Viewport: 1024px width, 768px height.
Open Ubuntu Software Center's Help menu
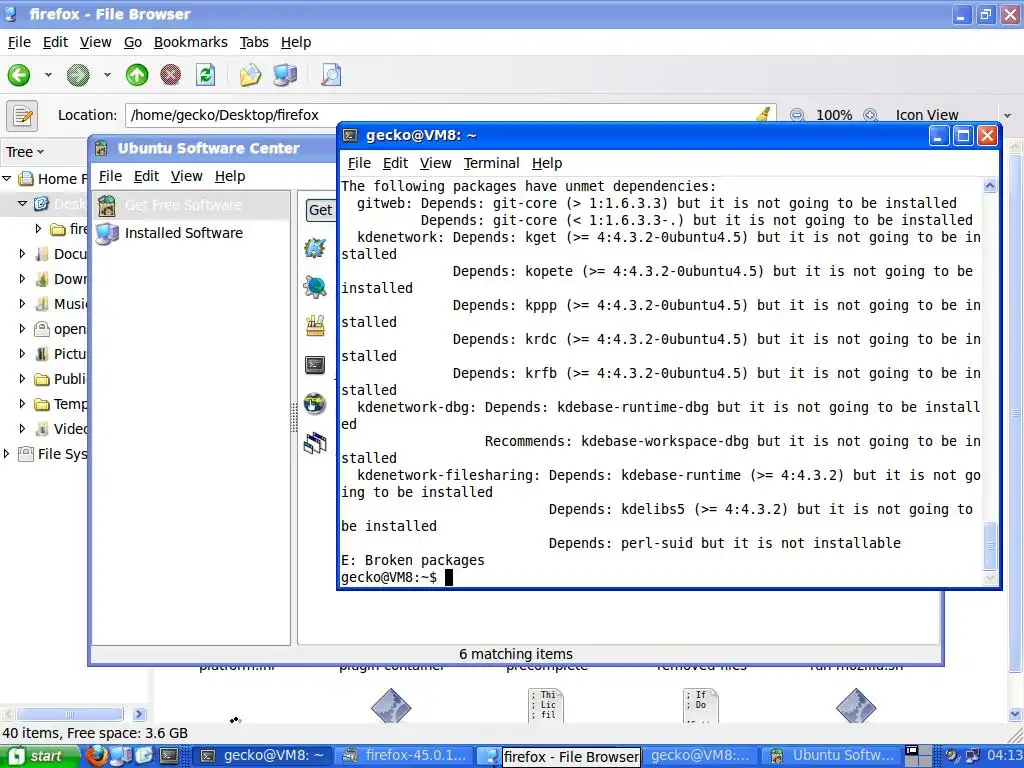[230, 176]
